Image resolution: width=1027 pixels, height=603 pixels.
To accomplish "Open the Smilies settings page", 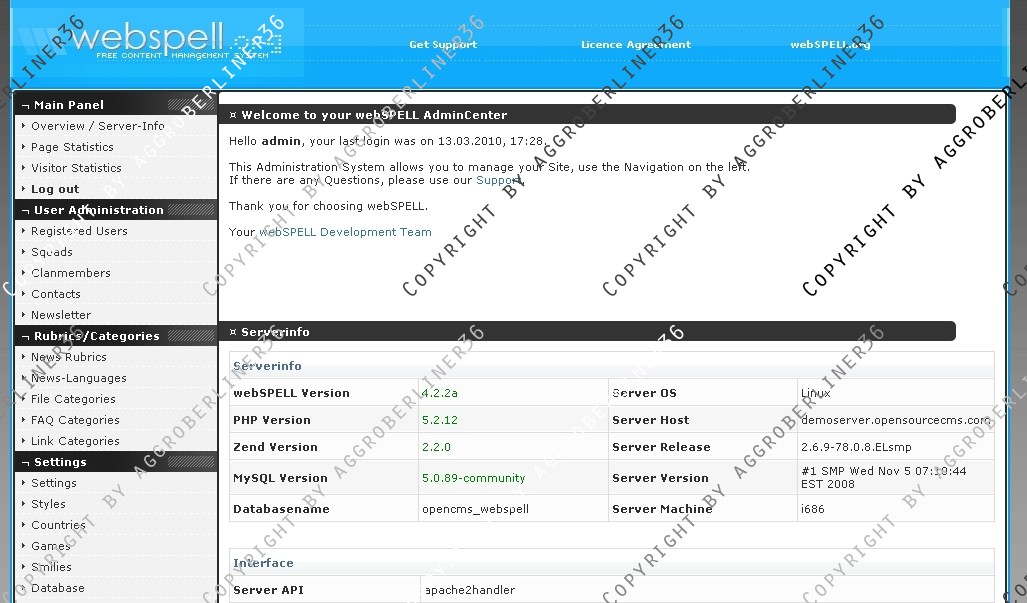I will pos(51,567).
